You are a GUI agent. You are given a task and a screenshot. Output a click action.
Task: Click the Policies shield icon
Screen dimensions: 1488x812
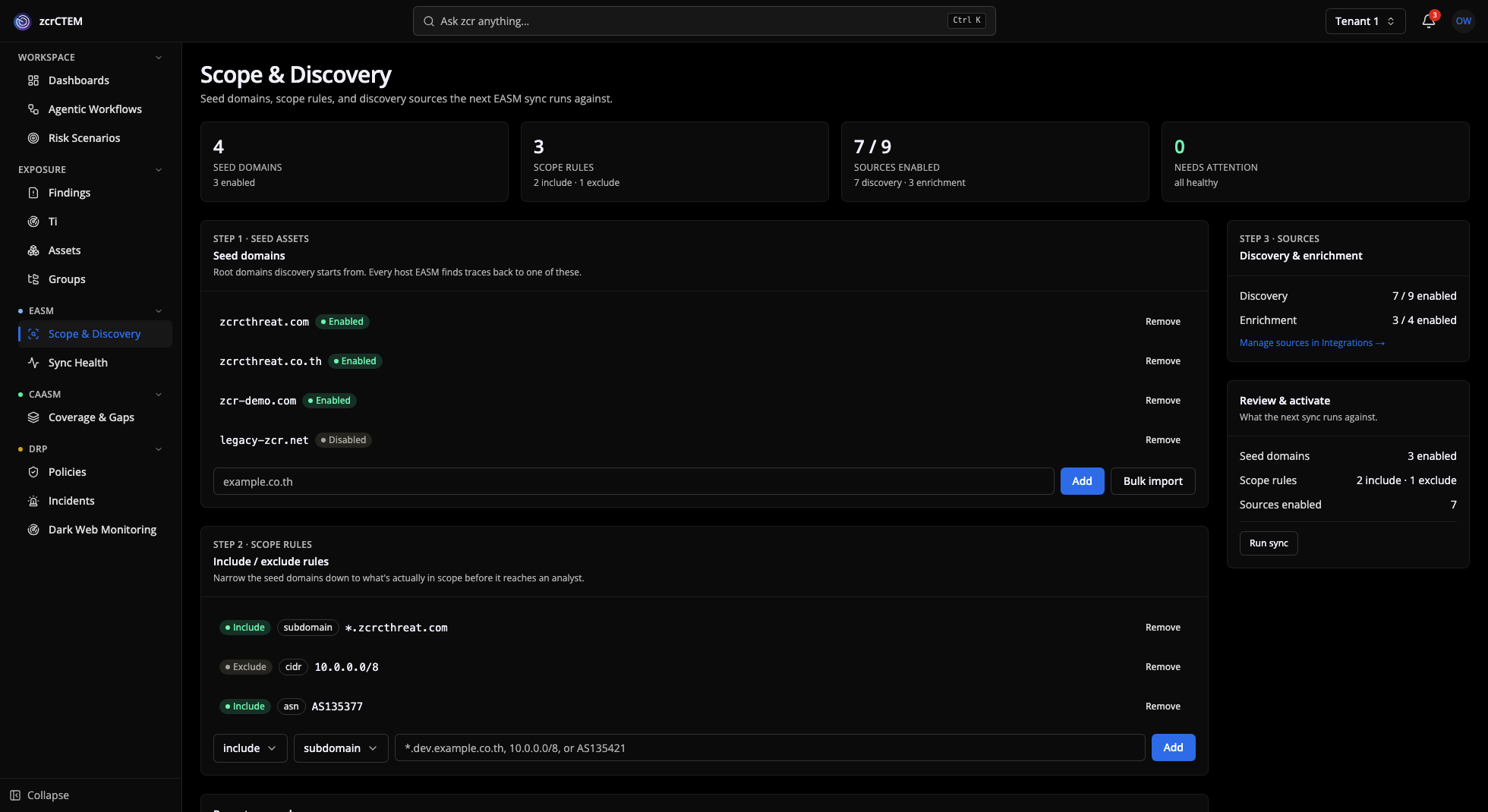tap(33, 472)
